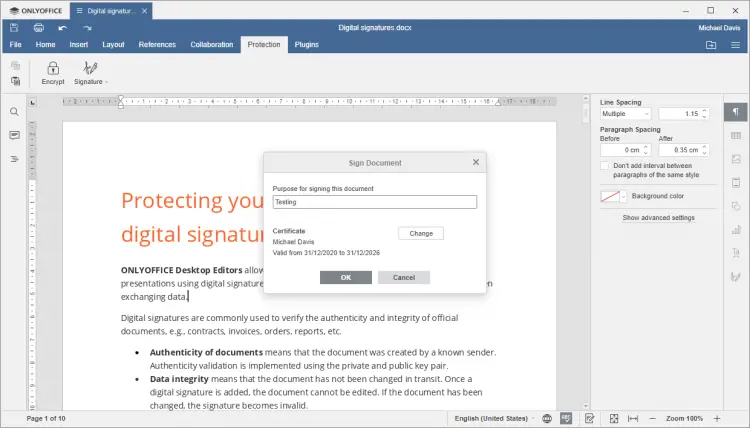Switch to the References tab
750x428 pixels.
[x=157, y=44]
